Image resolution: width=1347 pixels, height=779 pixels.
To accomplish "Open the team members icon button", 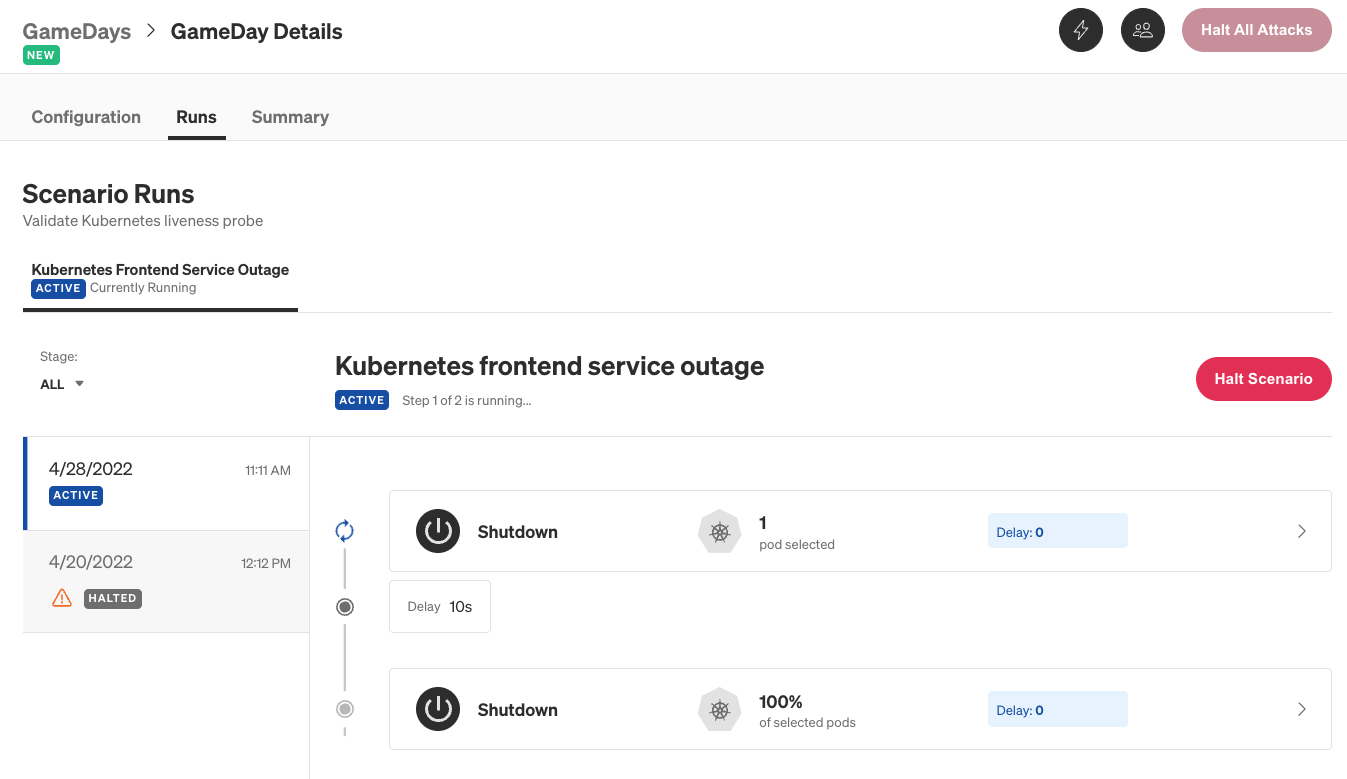I will (1142, 30).
